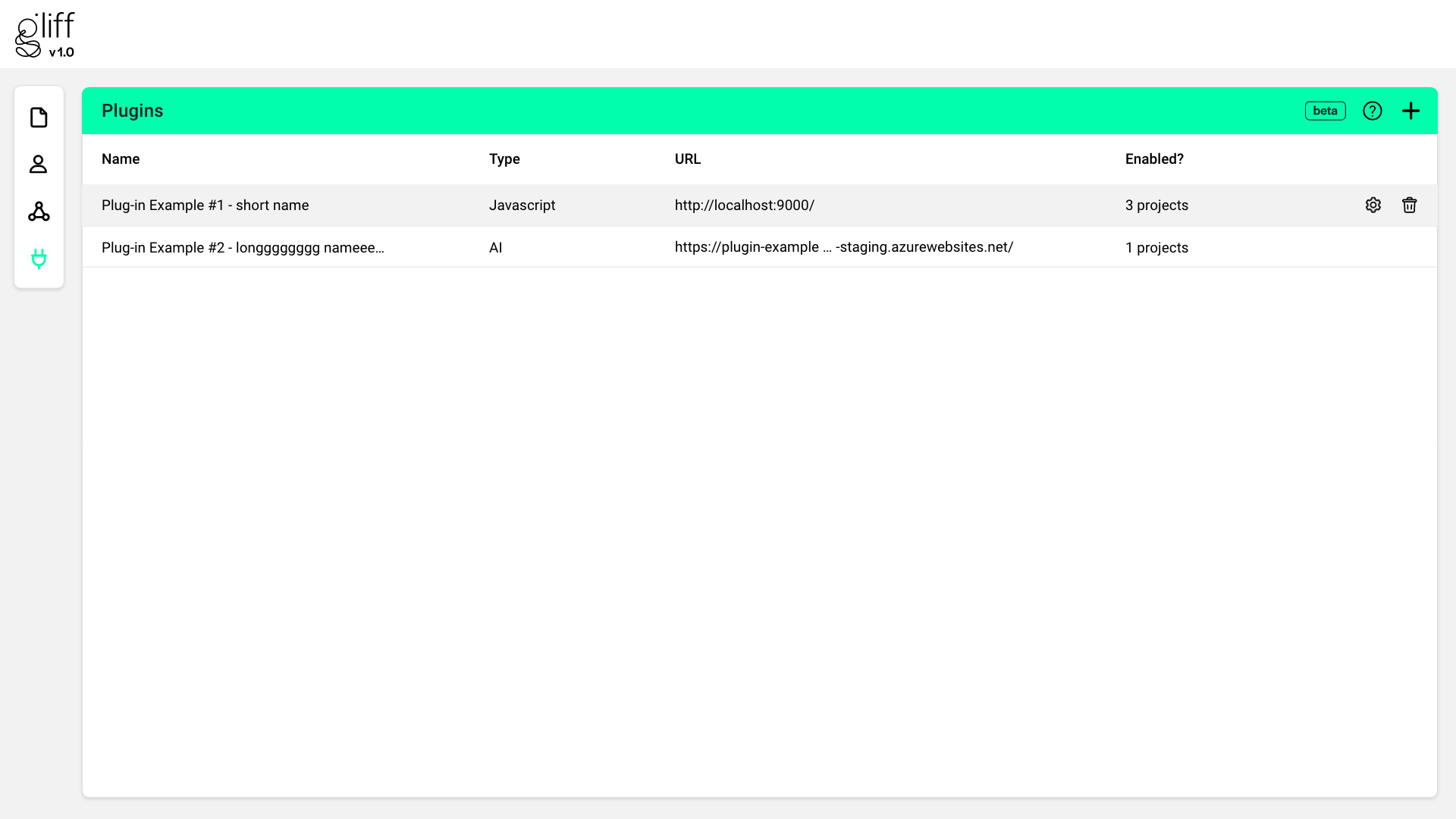The width and height of the screenshot is (1456, 819).
Task: Click '1 projects' for Plug-in Example #2
Action: [1156, 247]
